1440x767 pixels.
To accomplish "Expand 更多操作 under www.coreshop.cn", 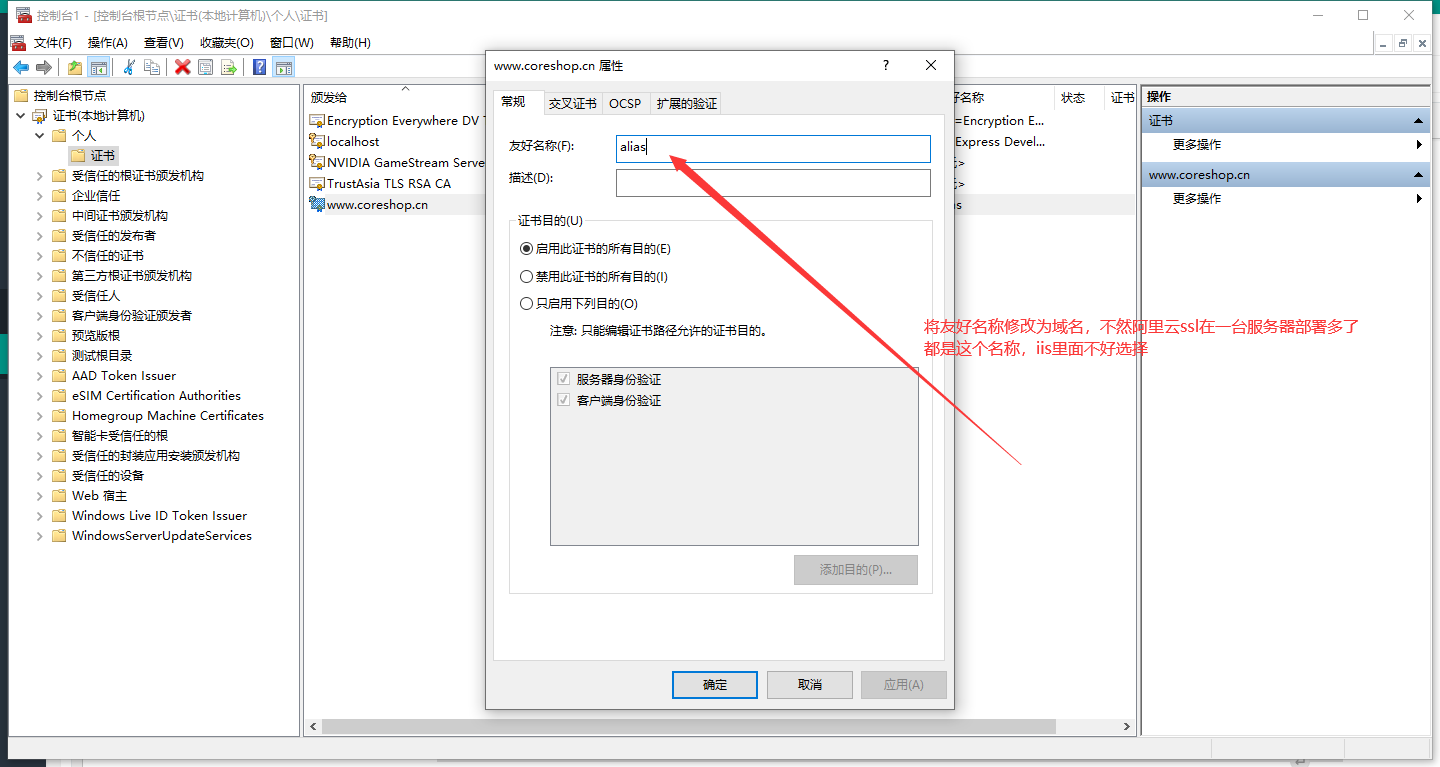I will pos(1197,199).
